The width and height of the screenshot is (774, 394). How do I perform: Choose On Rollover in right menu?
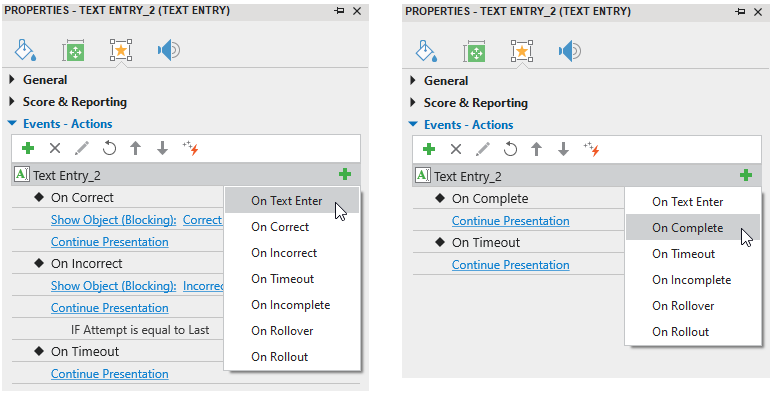[693, 306]
